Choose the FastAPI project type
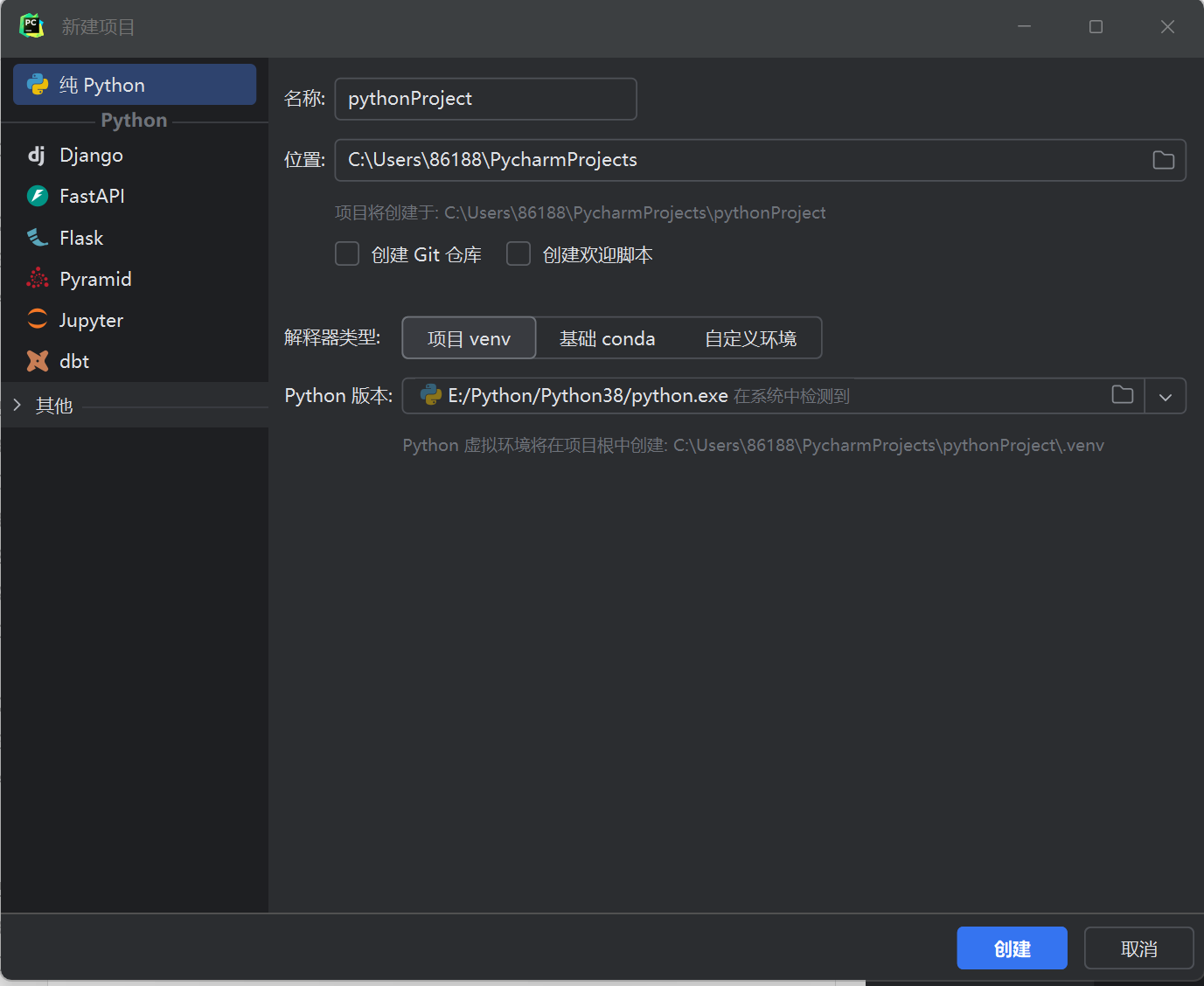The image size is (1204, 986). 135,196
